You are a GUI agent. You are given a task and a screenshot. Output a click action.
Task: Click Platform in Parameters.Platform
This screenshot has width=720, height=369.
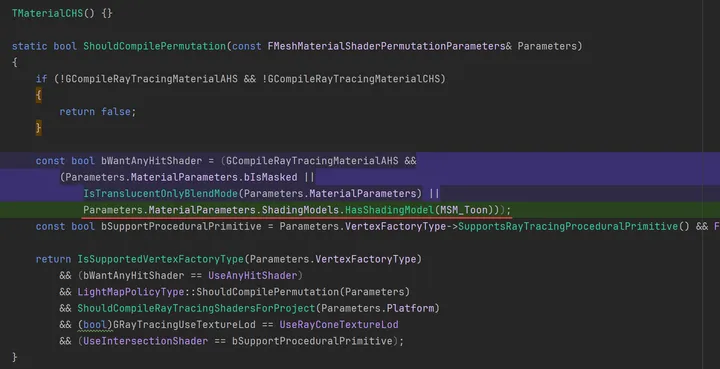tap(411, 308)
